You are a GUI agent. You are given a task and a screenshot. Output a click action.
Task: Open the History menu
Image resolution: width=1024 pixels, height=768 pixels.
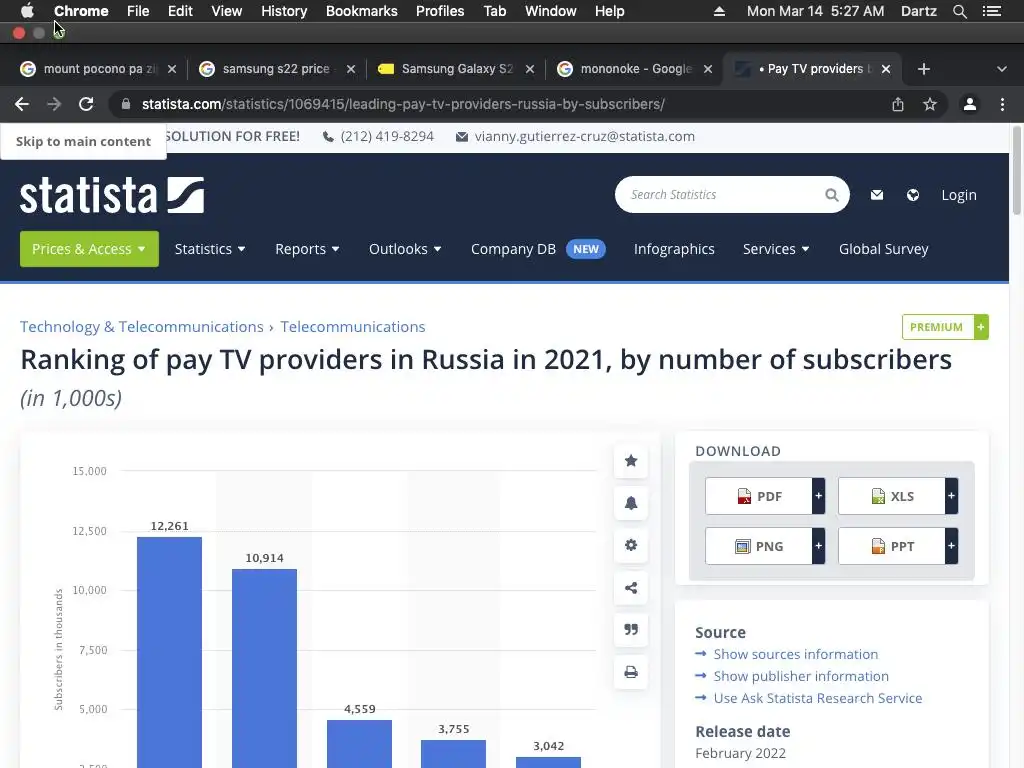coord(284,11)
